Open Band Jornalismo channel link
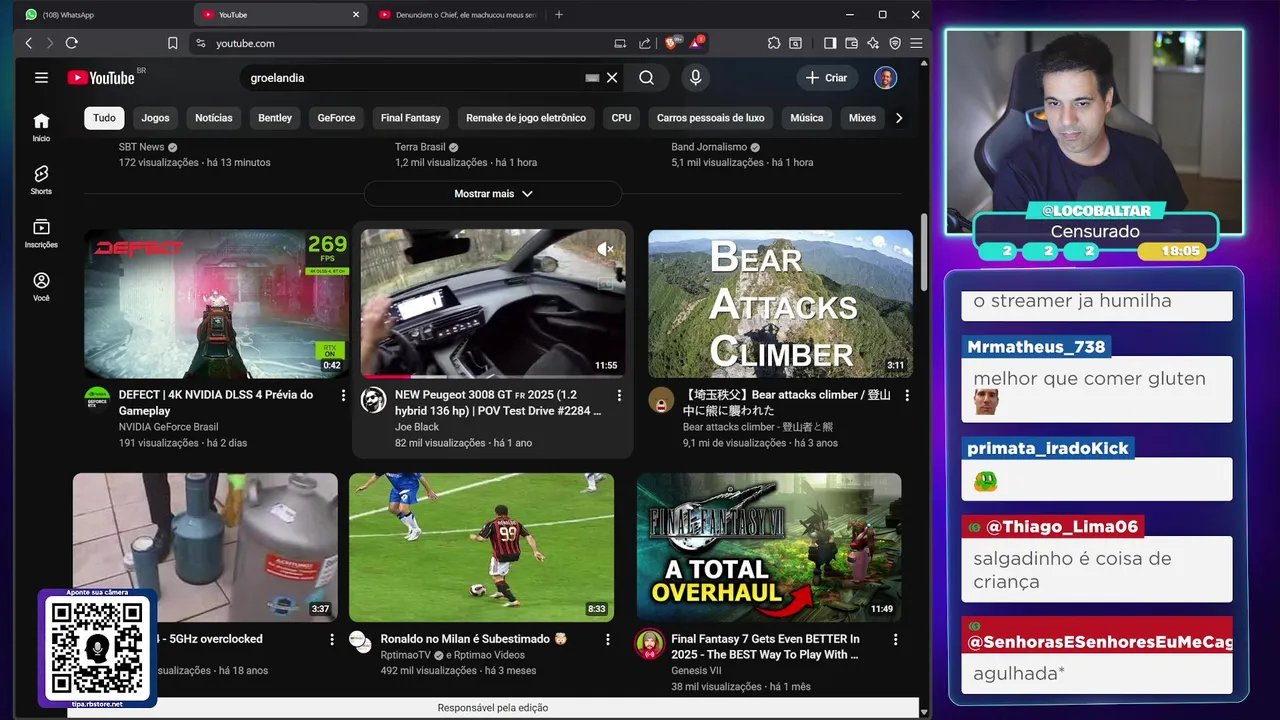 709,147
